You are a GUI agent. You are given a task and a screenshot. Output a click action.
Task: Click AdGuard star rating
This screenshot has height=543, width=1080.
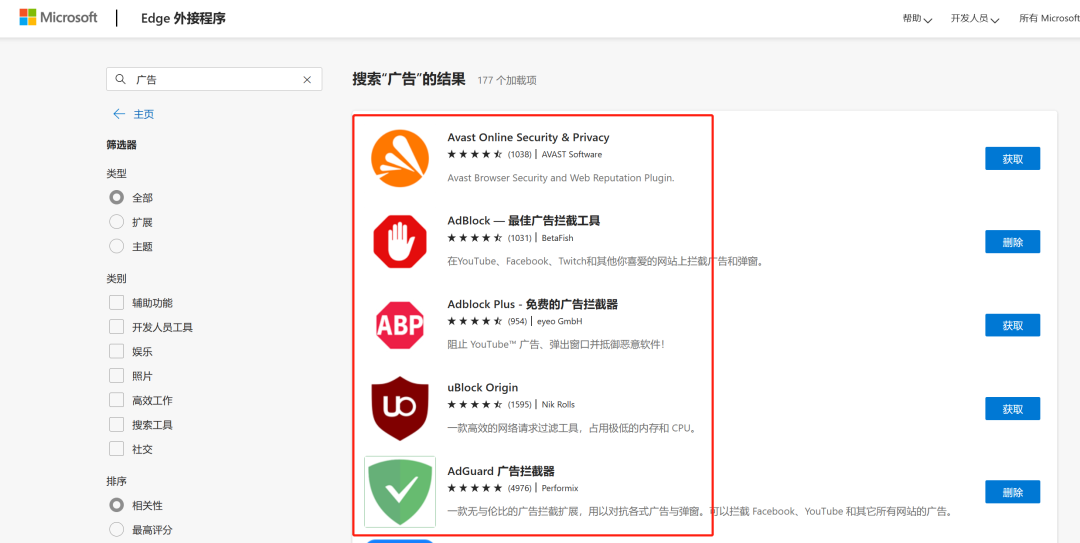[475, 488]
